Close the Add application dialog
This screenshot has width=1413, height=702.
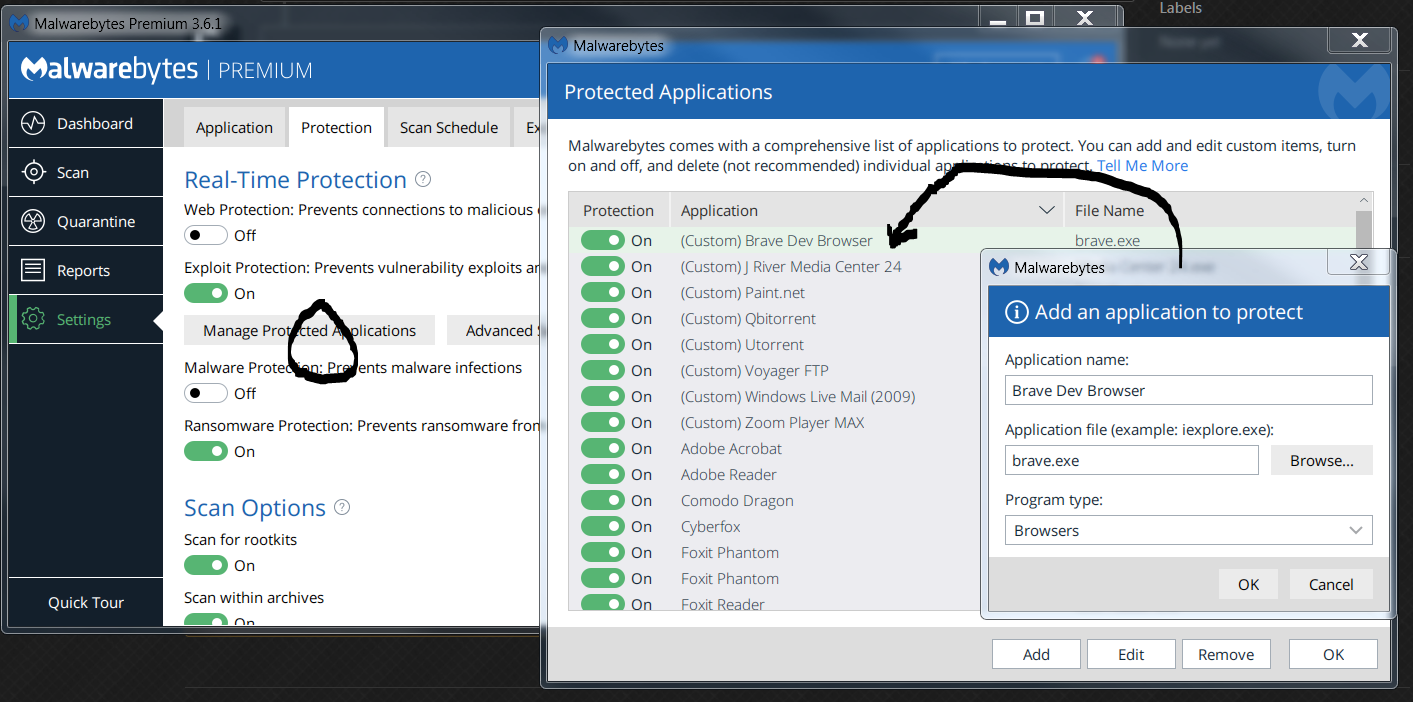[x=1358, y=262]
